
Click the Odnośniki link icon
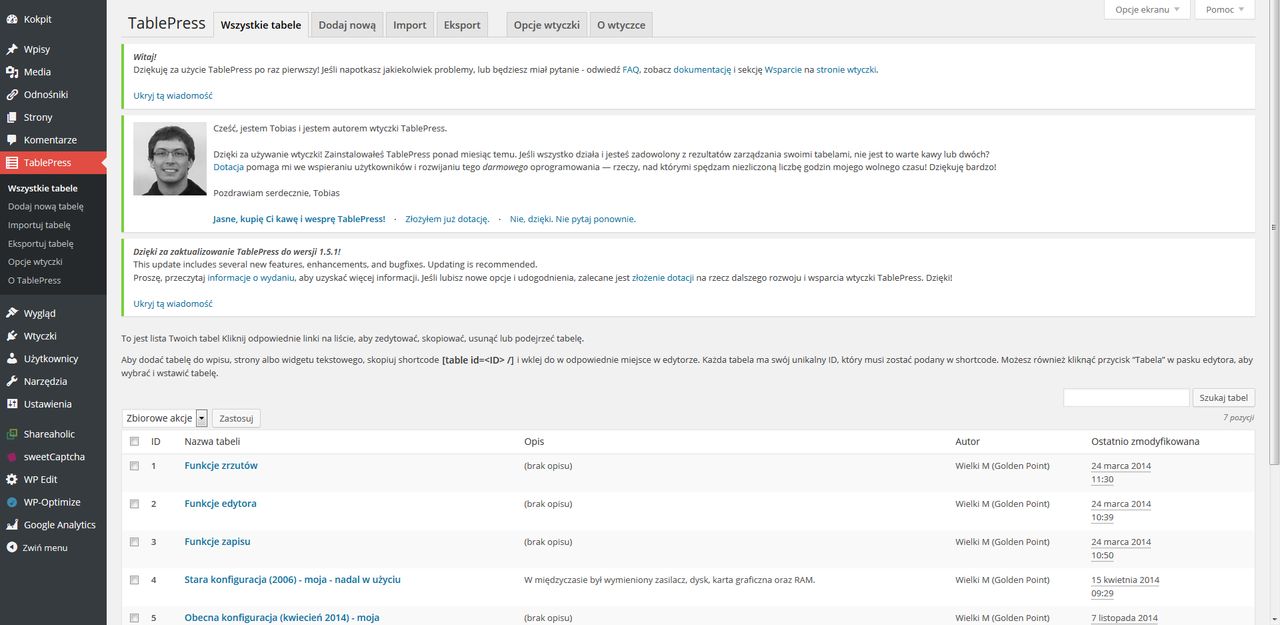pos(12,95)
